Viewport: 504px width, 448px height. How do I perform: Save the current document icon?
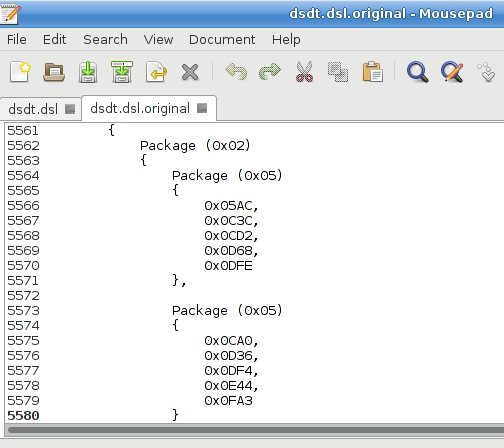coord(88,72)
